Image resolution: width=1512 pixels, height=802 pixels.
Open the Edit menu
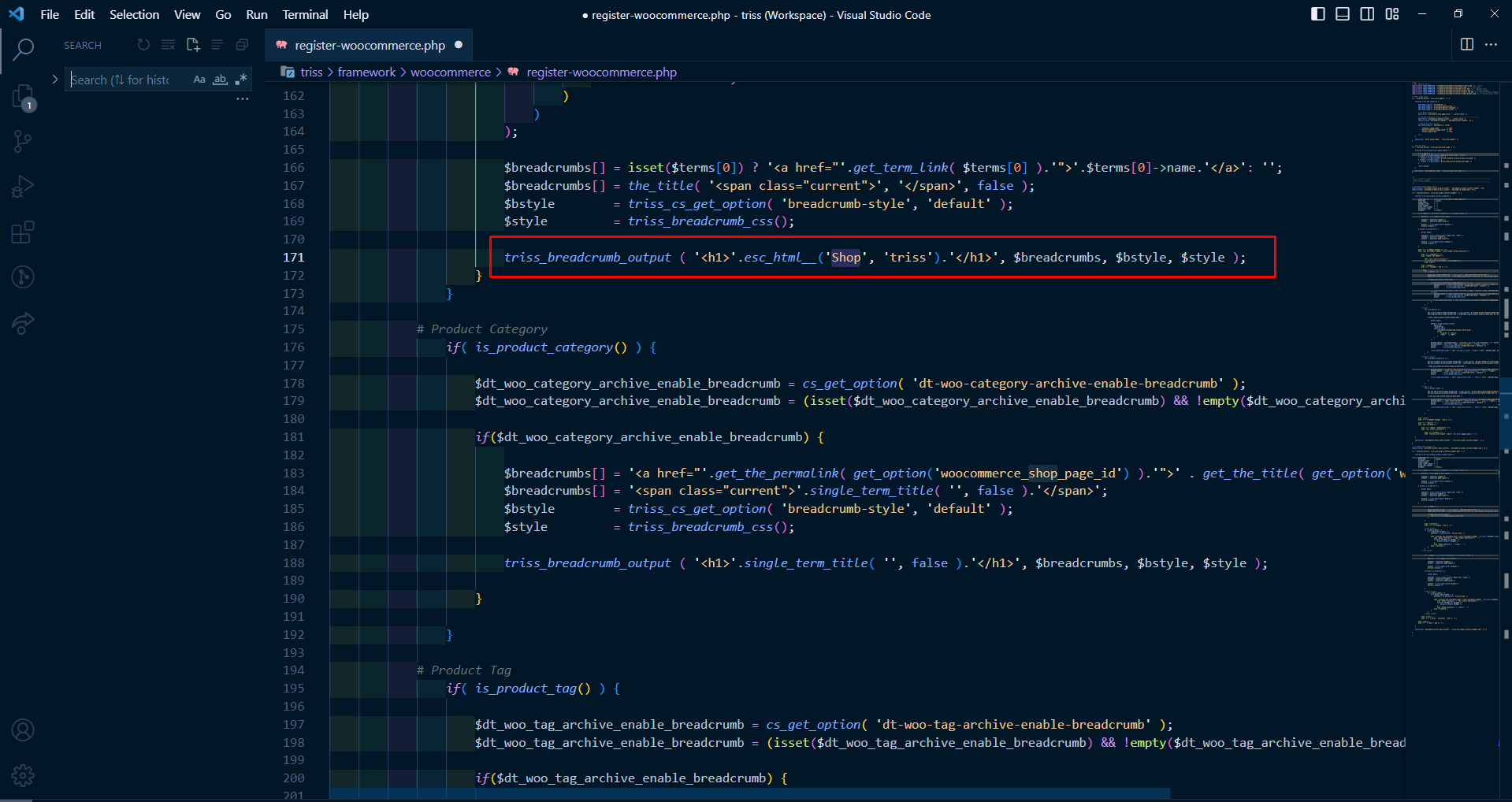[84, 14]
